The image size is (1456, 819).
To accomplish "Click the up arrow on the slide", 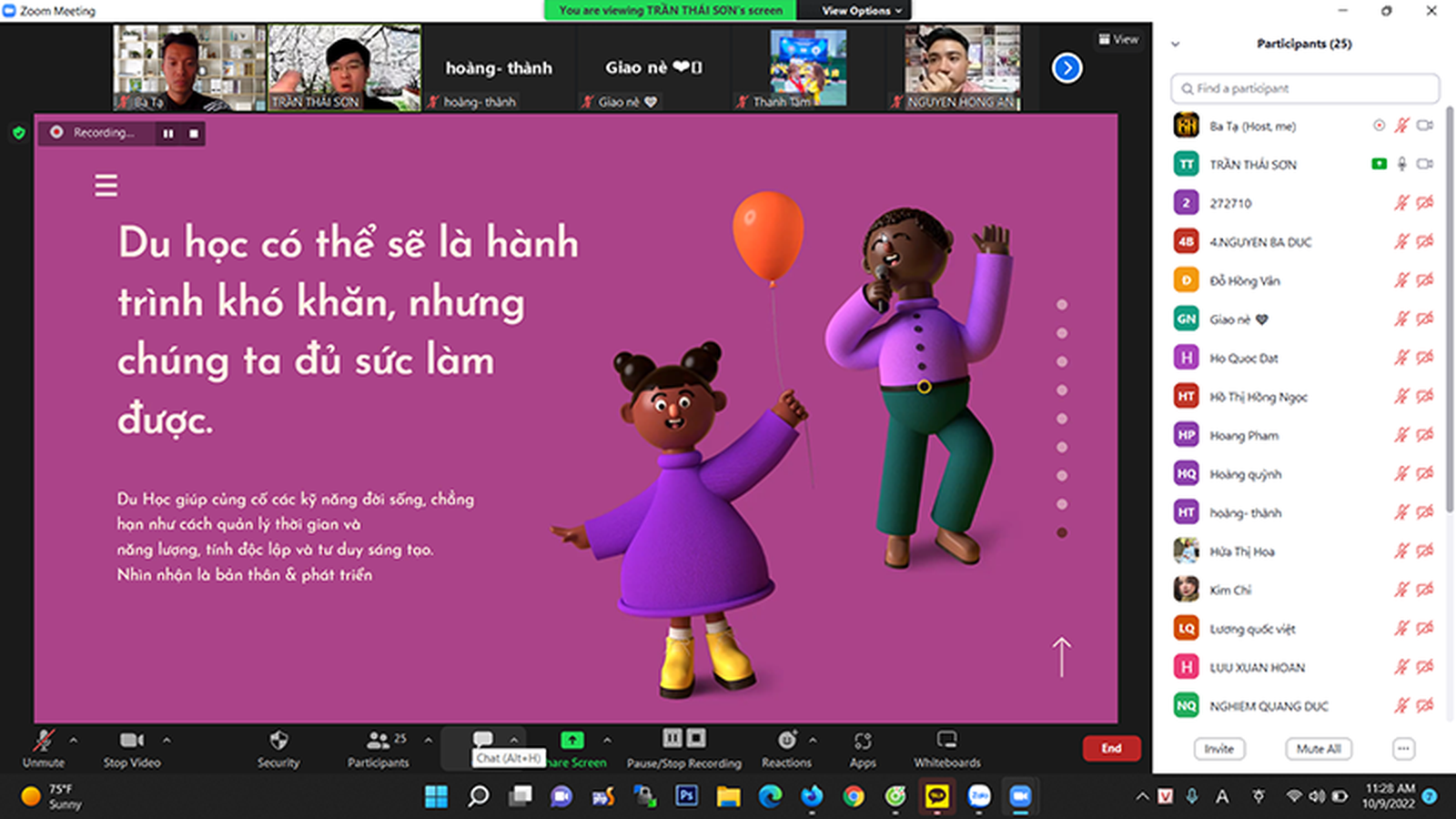I will click(1061, 657).
